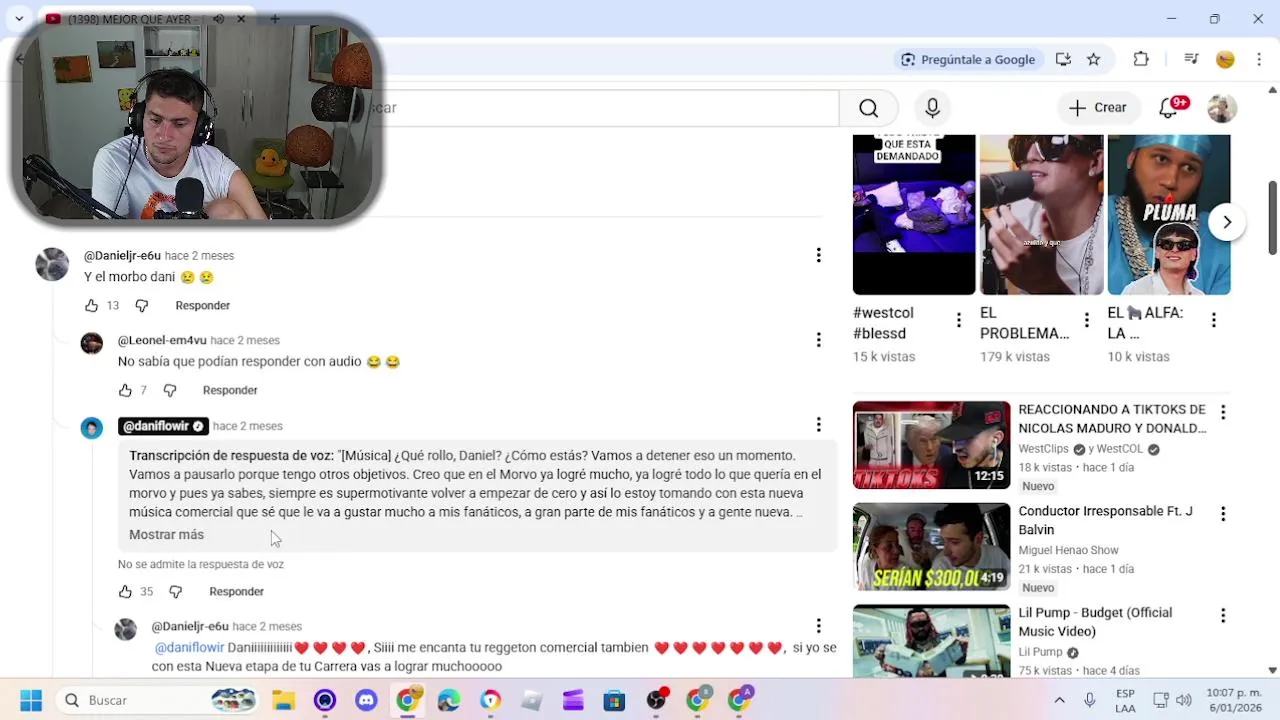Open options for EL ALFA short

[x=1213, y=321]
